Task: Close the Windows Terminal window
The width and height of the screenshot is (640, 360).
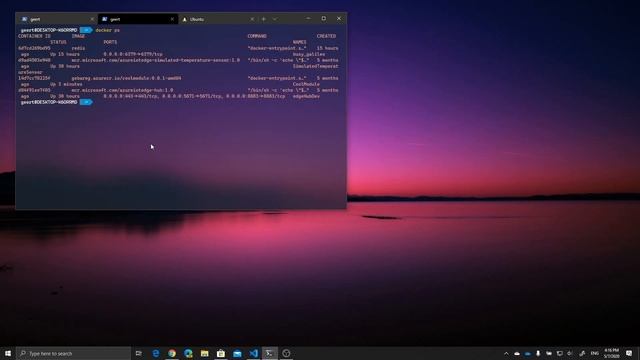Action: tap(339, 18)
